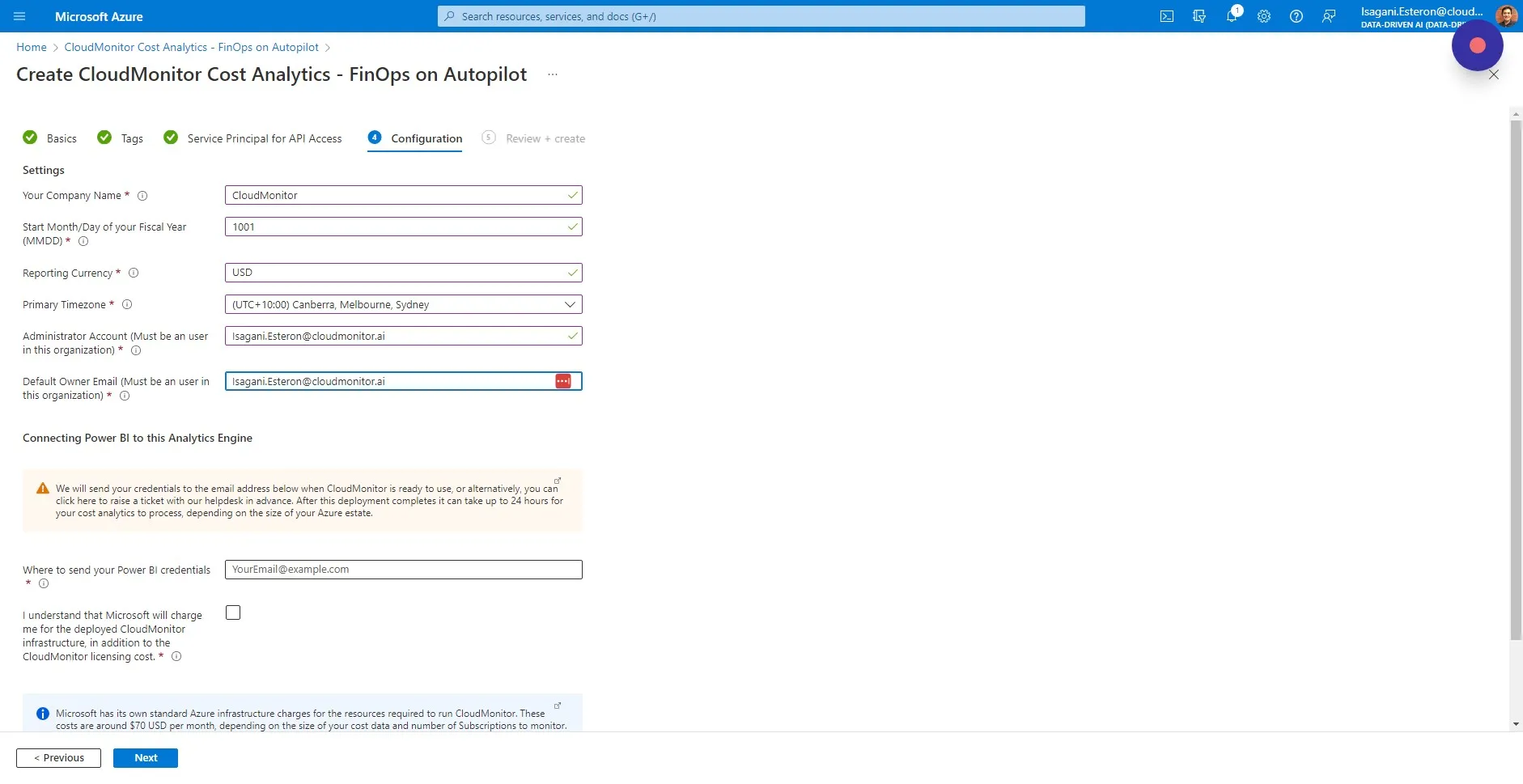
Task: Select the Configuration tab
Action: pos(415,138)
